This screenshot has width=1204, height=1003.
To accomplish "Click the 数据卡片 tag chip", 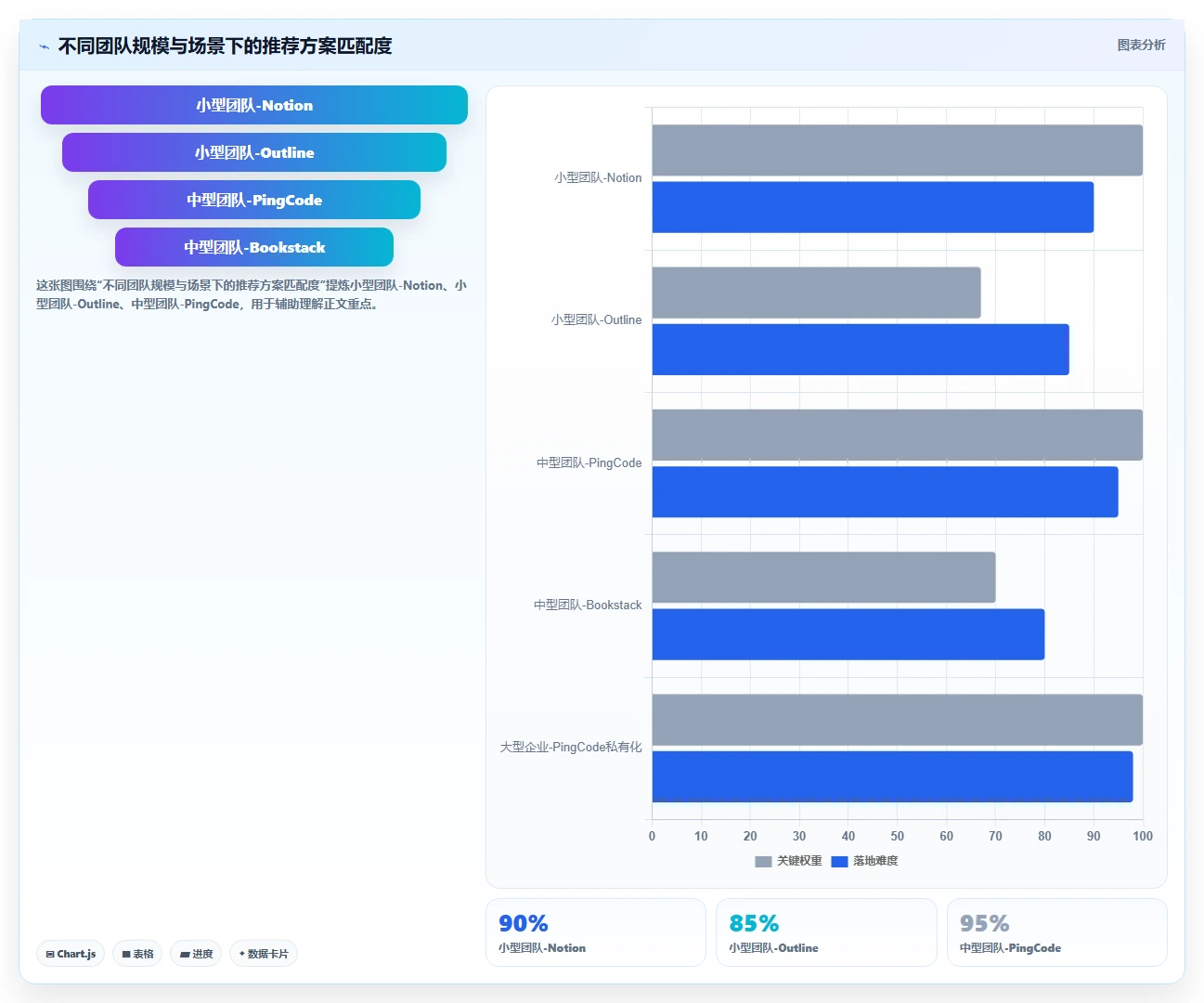I will (264, 954).
